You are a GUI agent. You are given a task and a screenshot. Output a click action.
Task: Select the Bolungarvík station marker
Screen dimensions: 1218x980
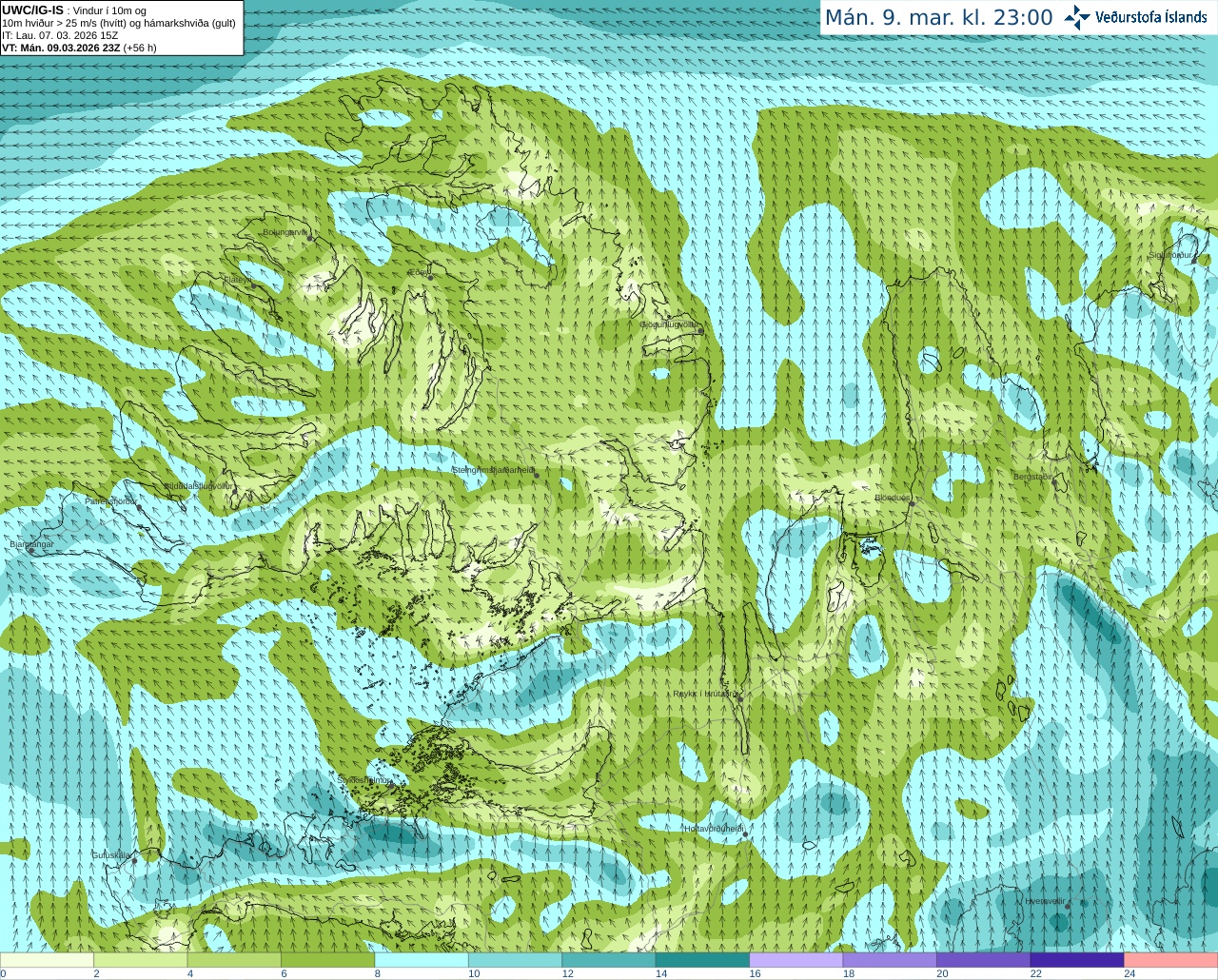(310, 237)
